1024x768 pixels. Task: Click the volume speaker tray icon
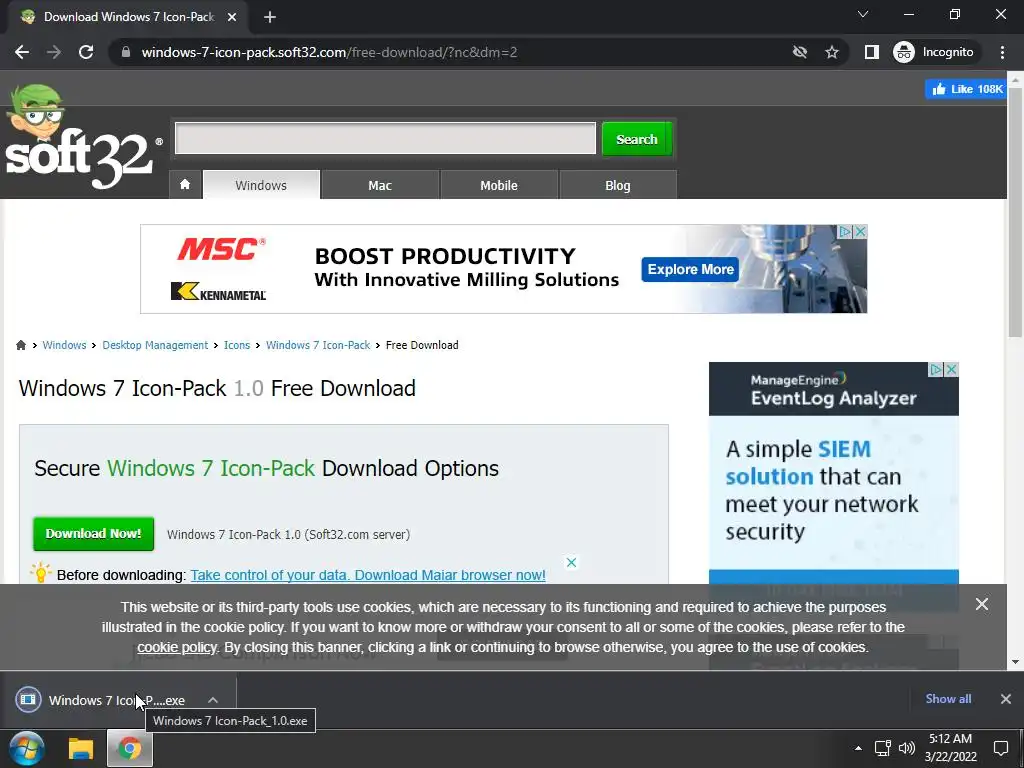coord(907,748)
